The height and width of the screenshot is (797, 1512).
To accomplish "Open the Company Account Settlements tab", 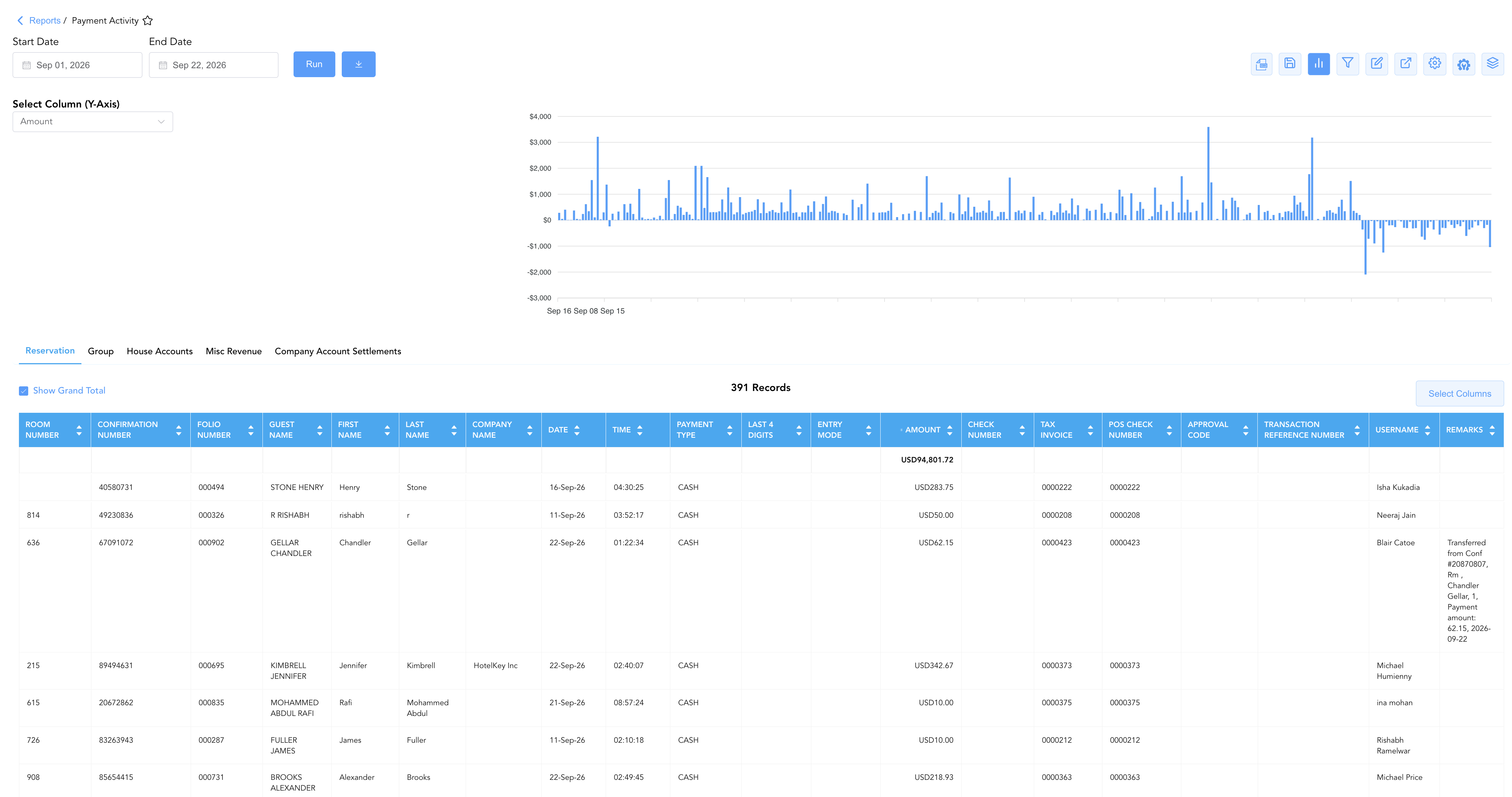I will (x=338, y=352).
